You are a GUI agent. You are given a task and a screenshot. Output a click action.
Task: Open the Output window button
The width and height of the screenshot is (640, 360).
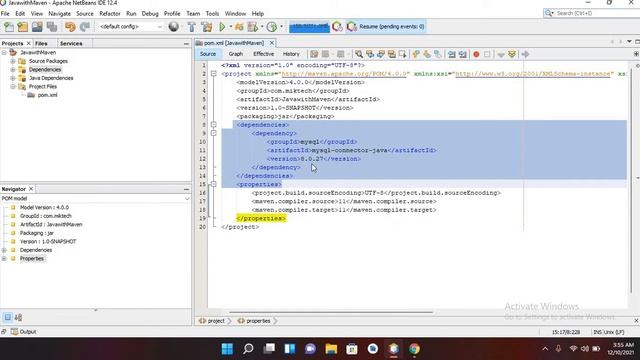click(24, 331)
